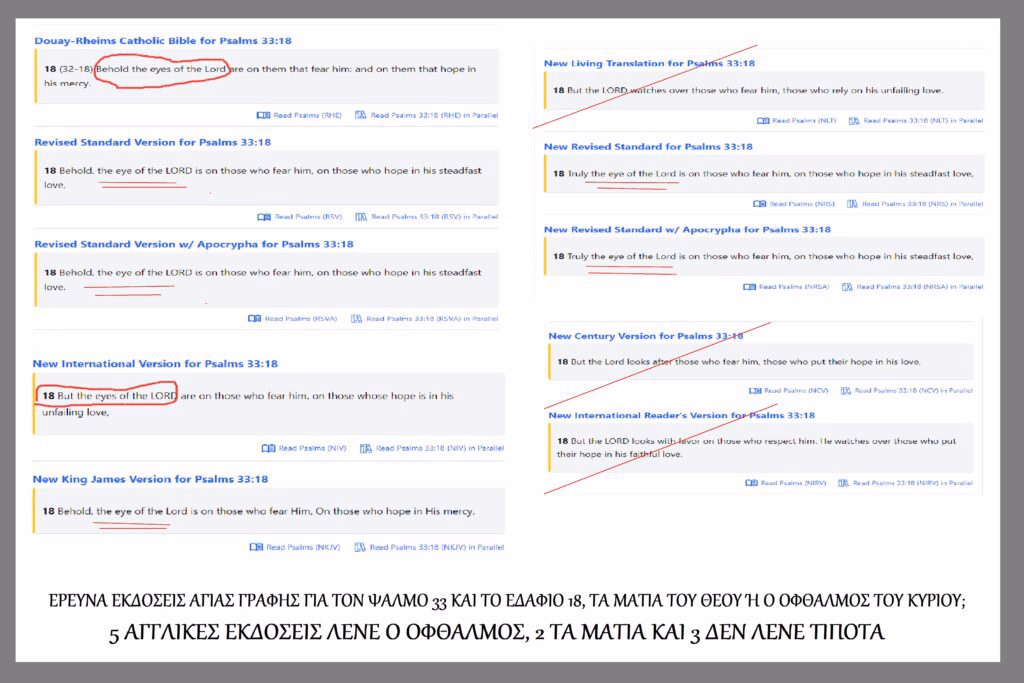
Task: Open the Revised Standard Version for Psalms 33:18 heading
Action: pyautogui.click(x=152, y=142)
